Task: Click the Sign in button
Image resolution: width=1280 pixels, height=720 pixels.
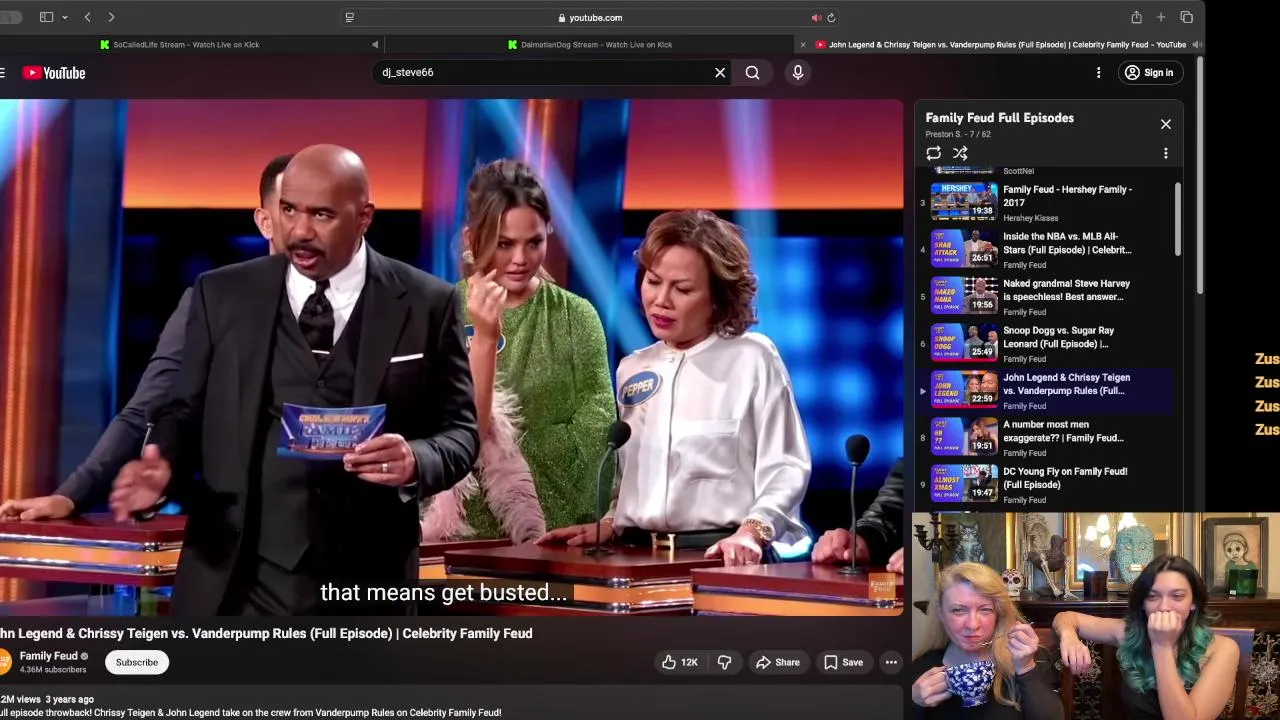Action: click(1149, 72)
